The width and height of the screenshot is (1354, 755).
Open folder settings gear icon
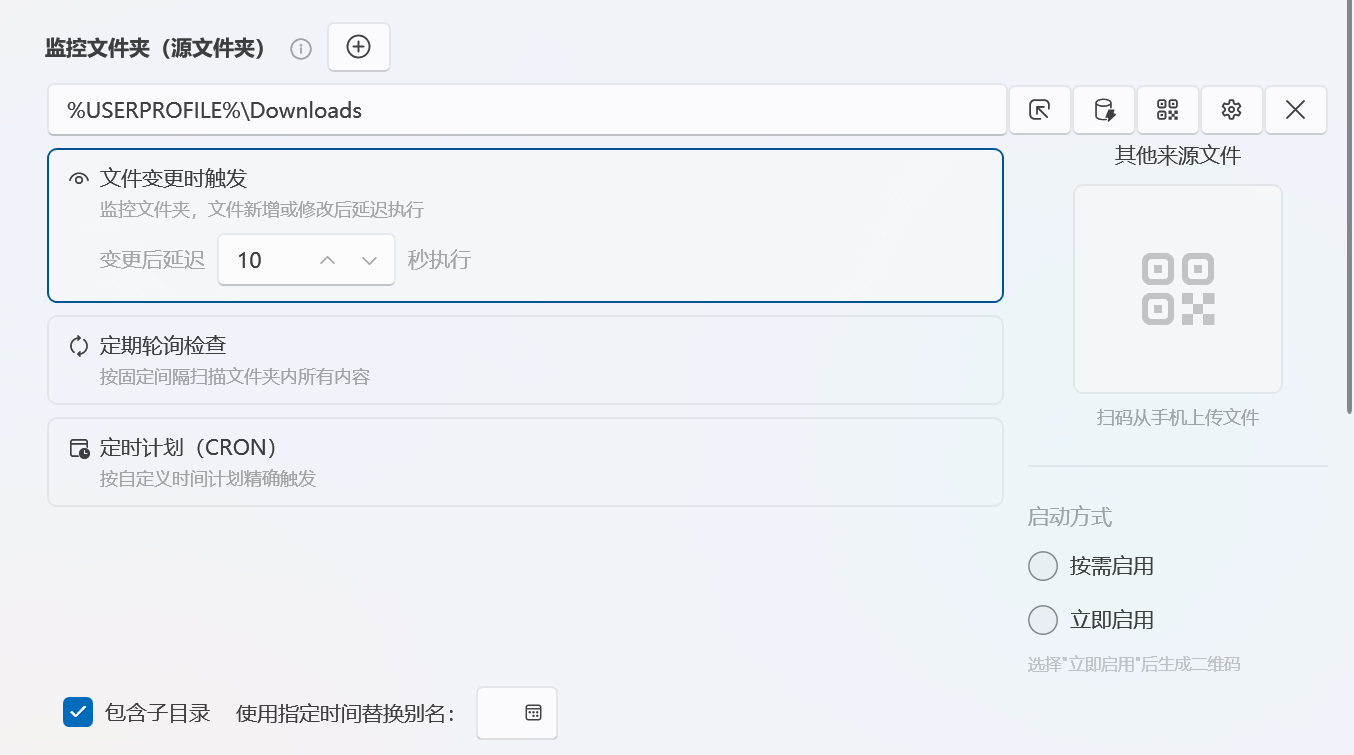1232,110
